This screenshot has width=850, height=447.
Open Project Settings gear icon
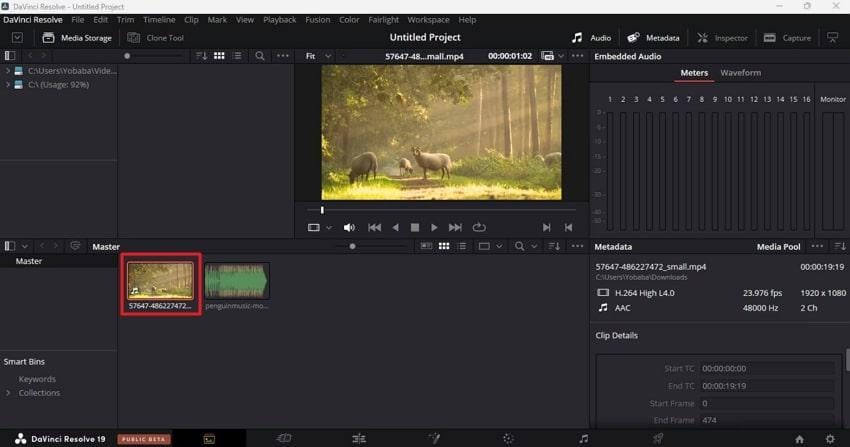tap(830, 439)
